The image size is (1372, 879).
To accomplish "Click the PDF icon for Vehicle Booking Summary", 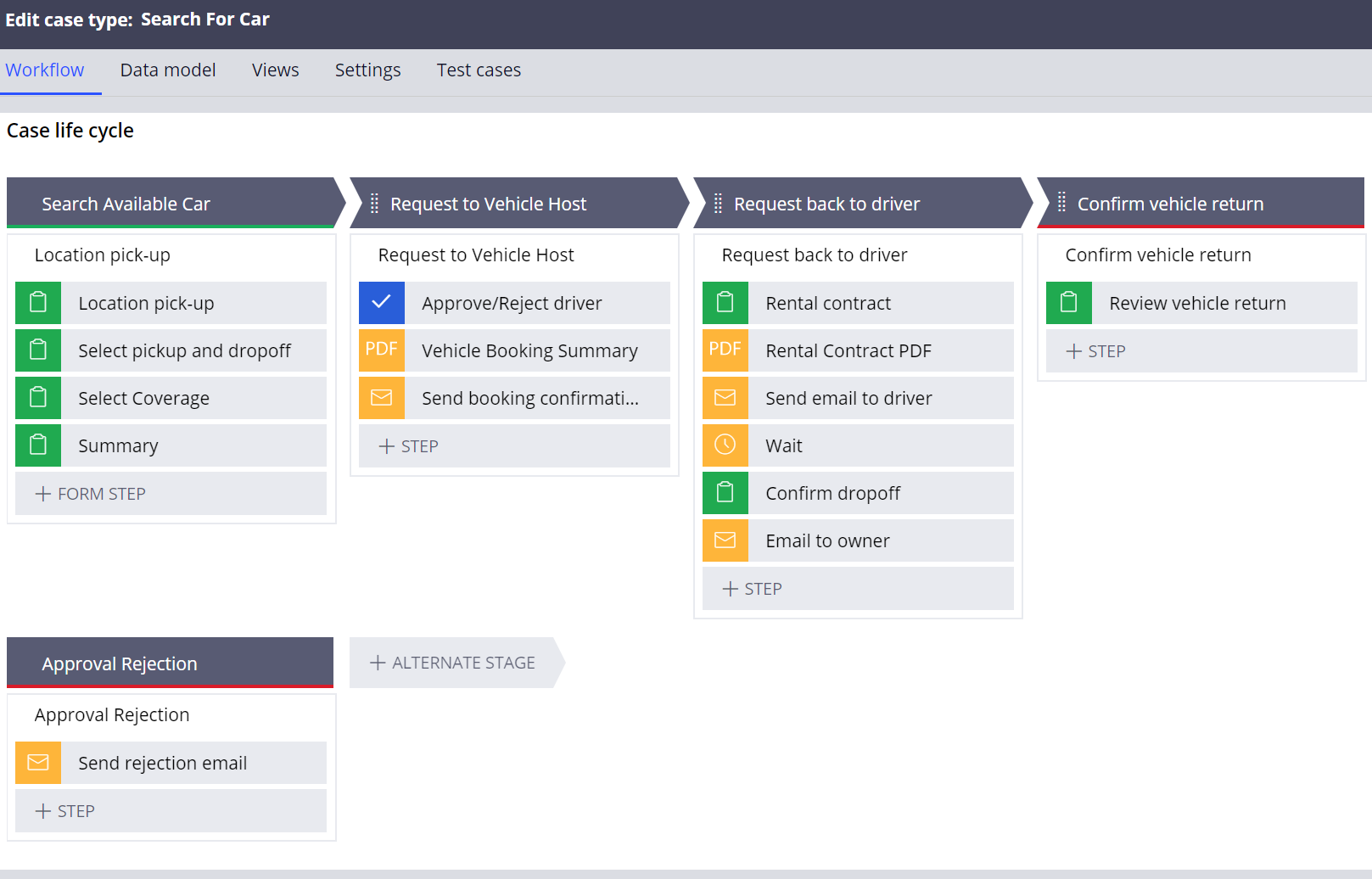I will pos(382,350).
